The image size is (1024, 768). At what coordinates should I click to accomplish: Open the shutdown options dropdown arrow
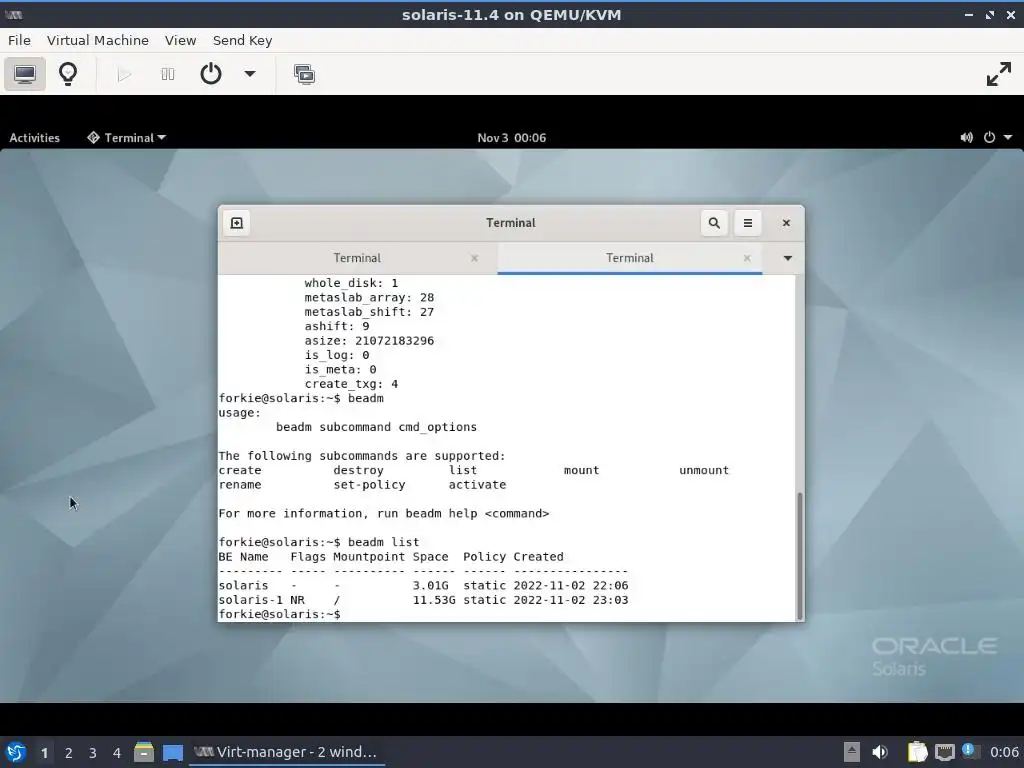[x=249, y=74]
